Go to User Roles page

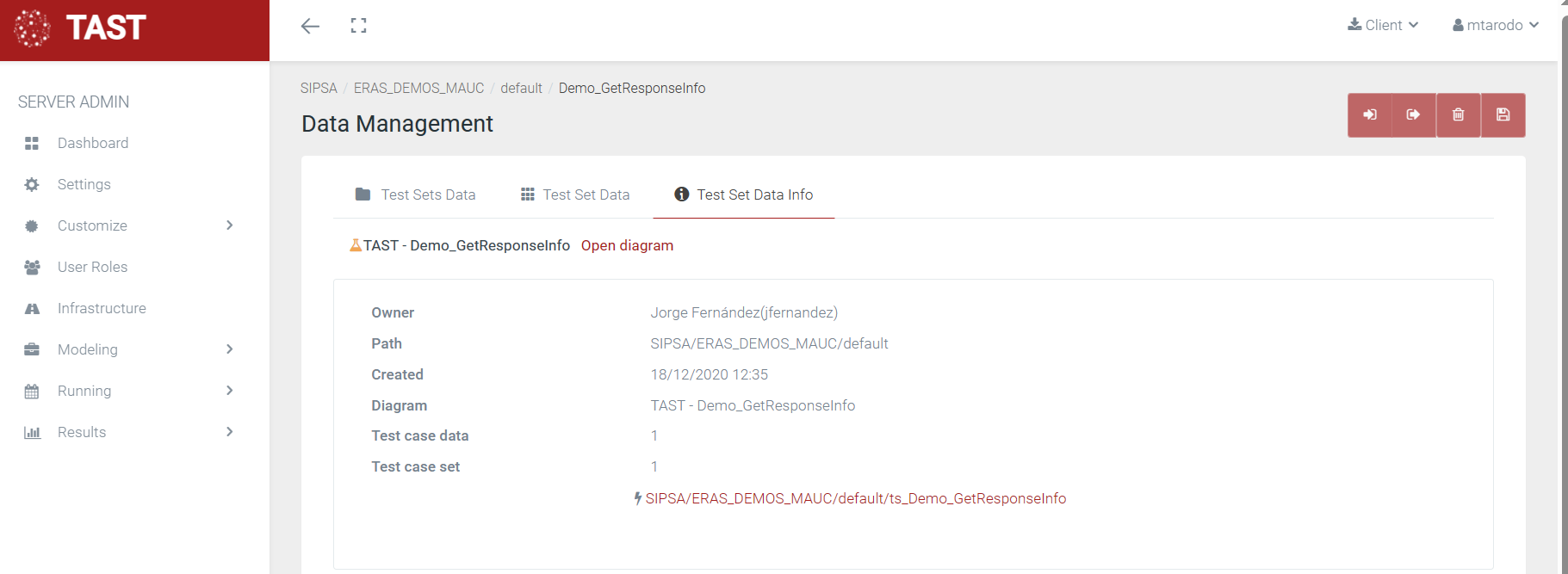pos(92,267)
